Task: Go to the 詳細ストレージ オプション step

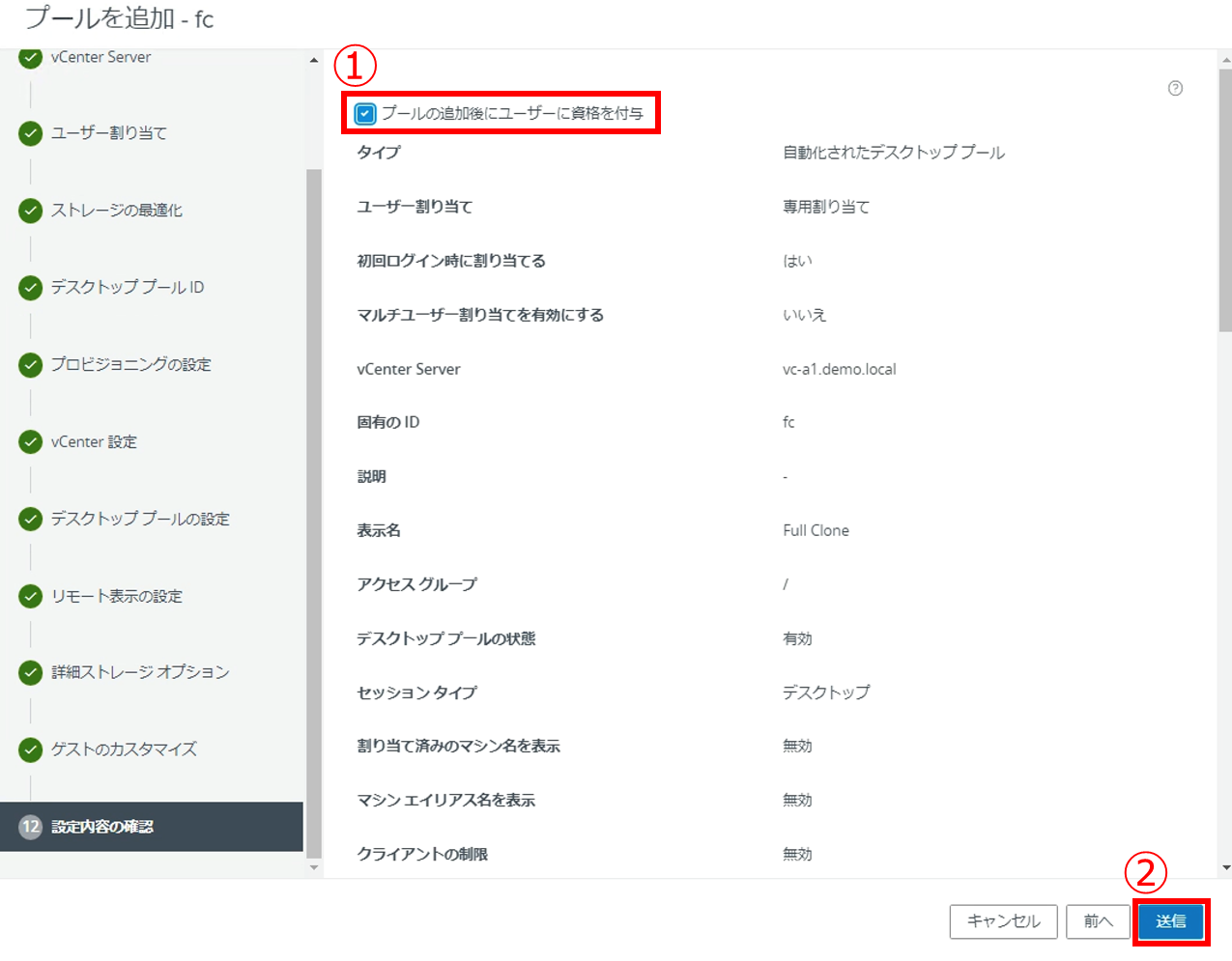Action: [140, 672]
